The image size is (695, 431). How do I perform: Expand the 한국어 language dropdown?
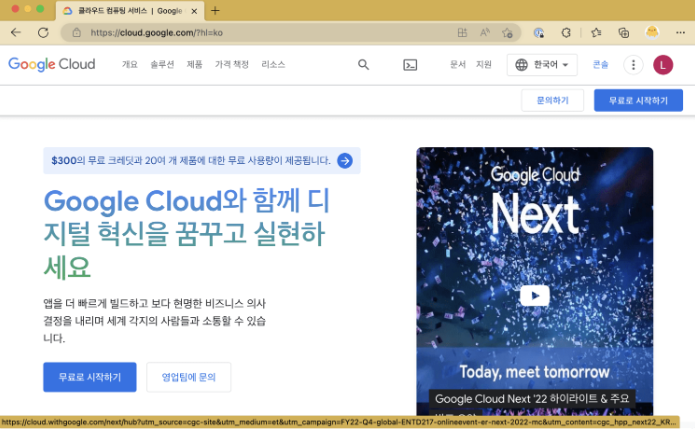coord(542,65)
